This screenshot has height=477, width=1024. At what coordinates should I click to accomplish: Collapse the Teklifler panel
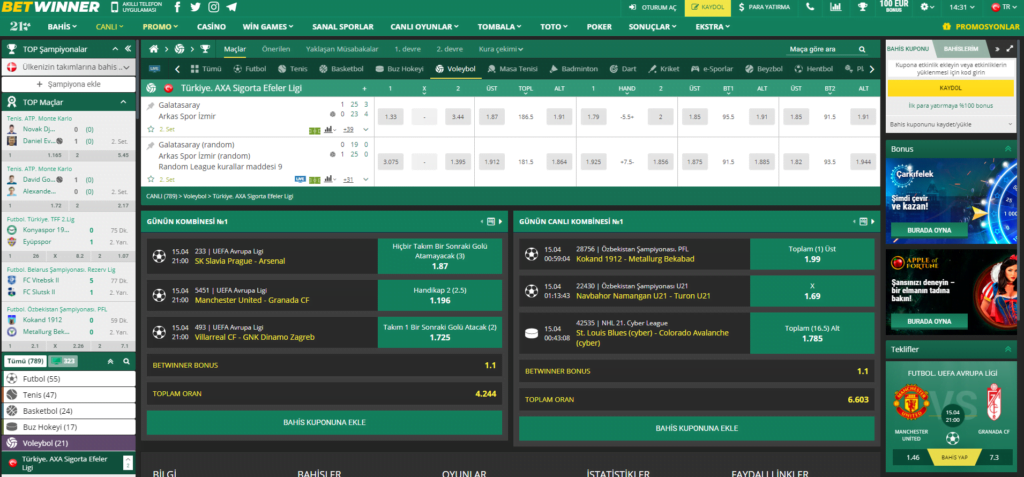[x=1008, y=350]
